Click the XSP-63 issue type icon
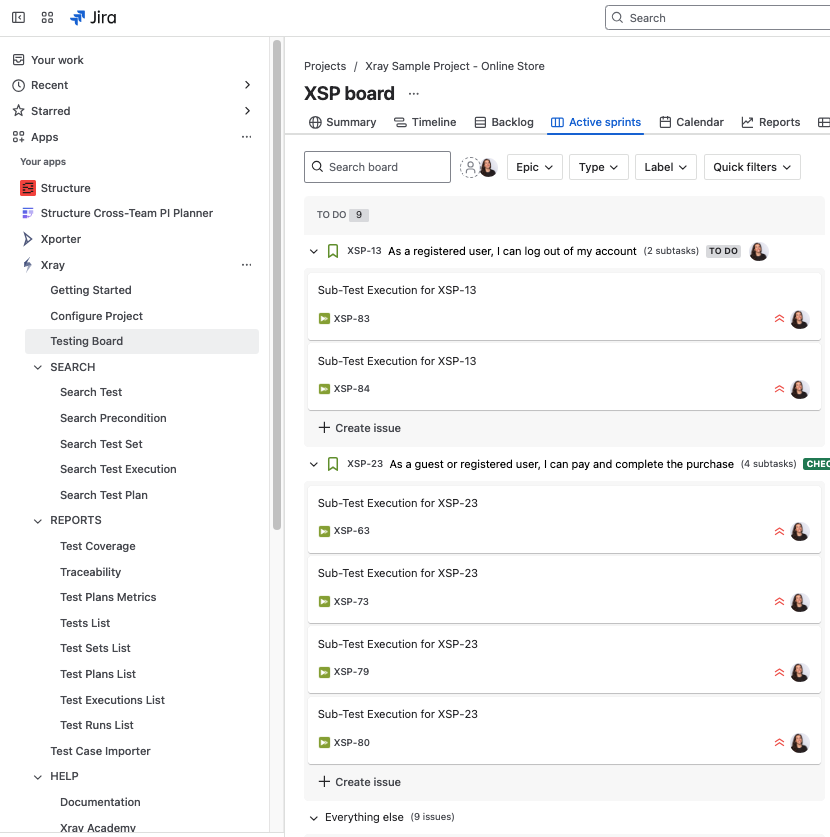This screenshot has width=830, height=837. click(324, 531)
